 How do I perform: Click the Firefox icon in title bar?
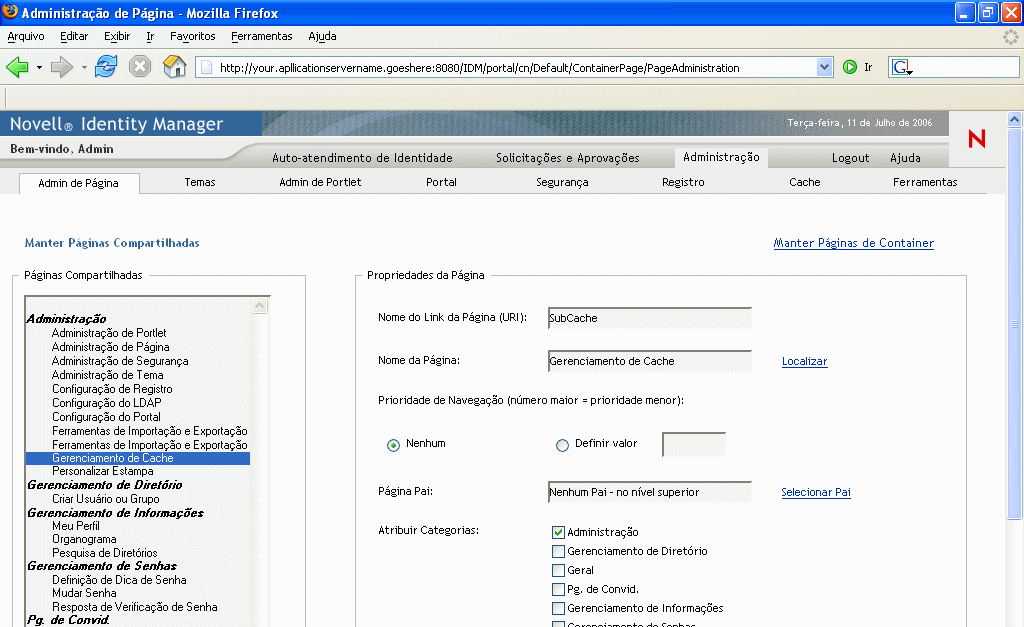[10, 12]
